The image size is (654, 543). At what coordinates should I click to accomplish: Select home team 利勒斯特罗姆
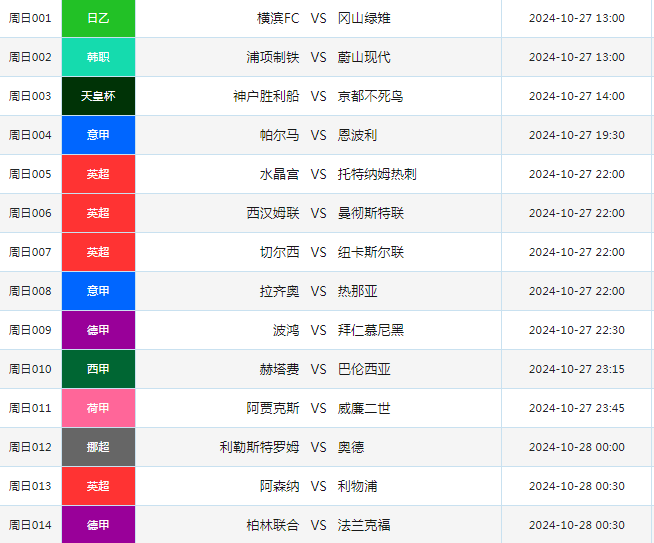[x=259, y=447]
